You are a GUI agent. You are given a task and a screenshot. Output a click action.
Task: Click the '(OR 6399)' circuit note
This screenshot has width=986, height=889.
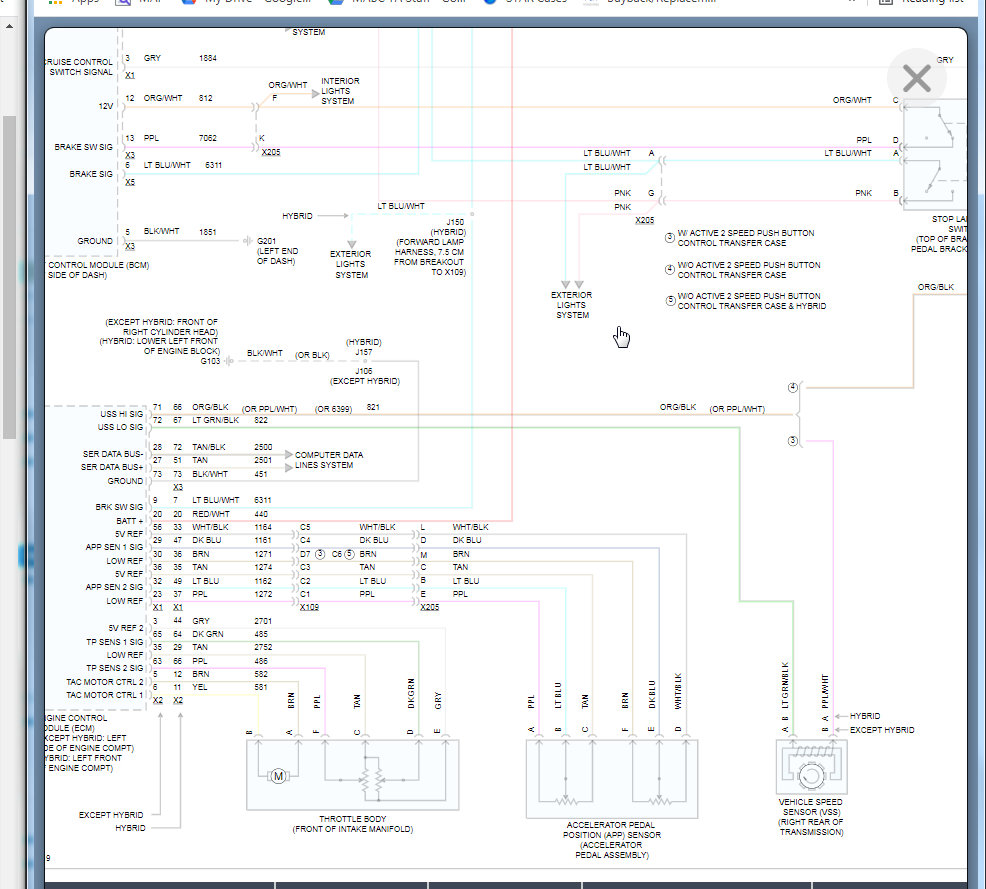(333, 409)
